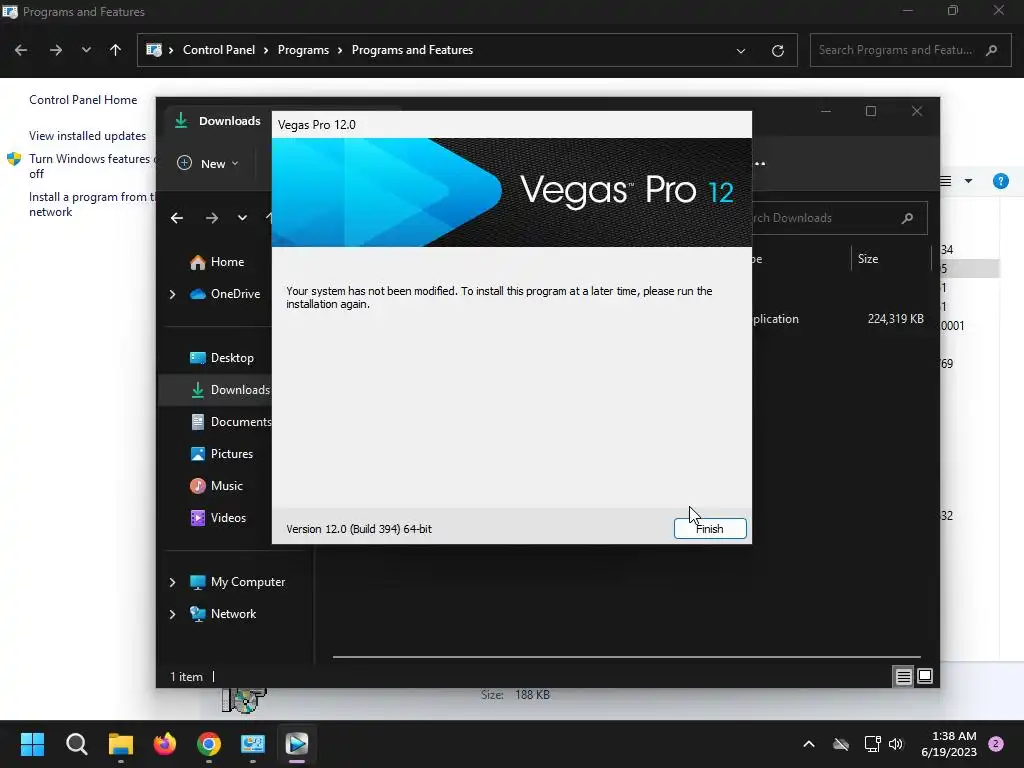Screen dimensions: 1024x768
Task: Open view options dropdown in Control Panel
Action: (968, 181)
